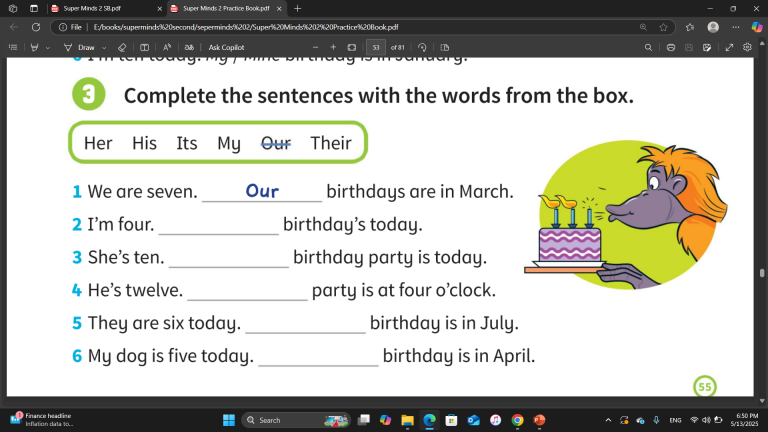Toggle the Read aloud tool
The height and width of the screenshot is (432, 768).
click(x=166, y=47)
